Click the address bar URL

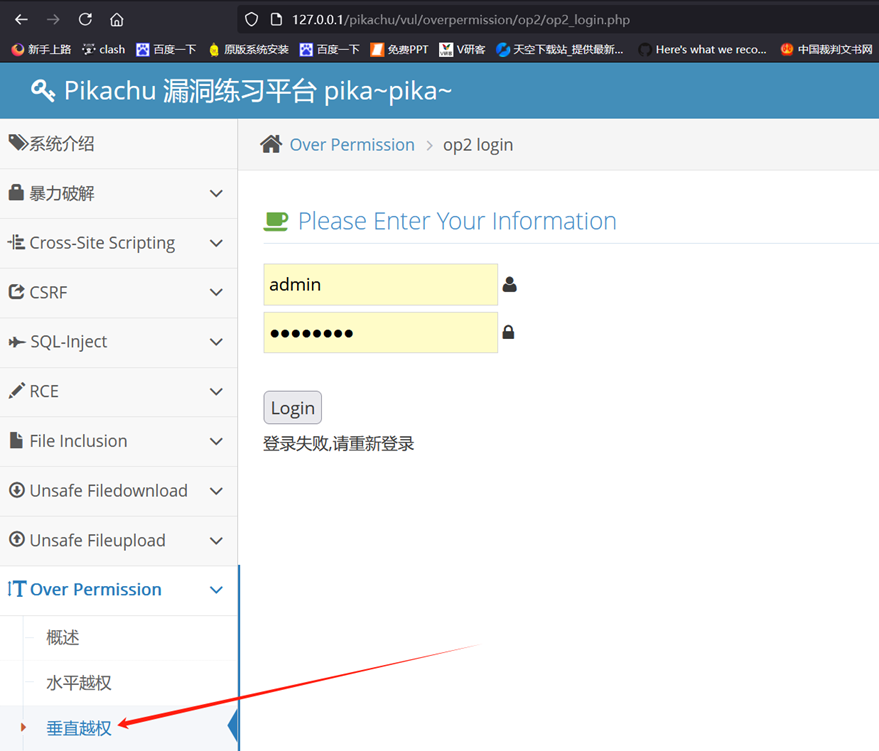click(x=460, y=20)
